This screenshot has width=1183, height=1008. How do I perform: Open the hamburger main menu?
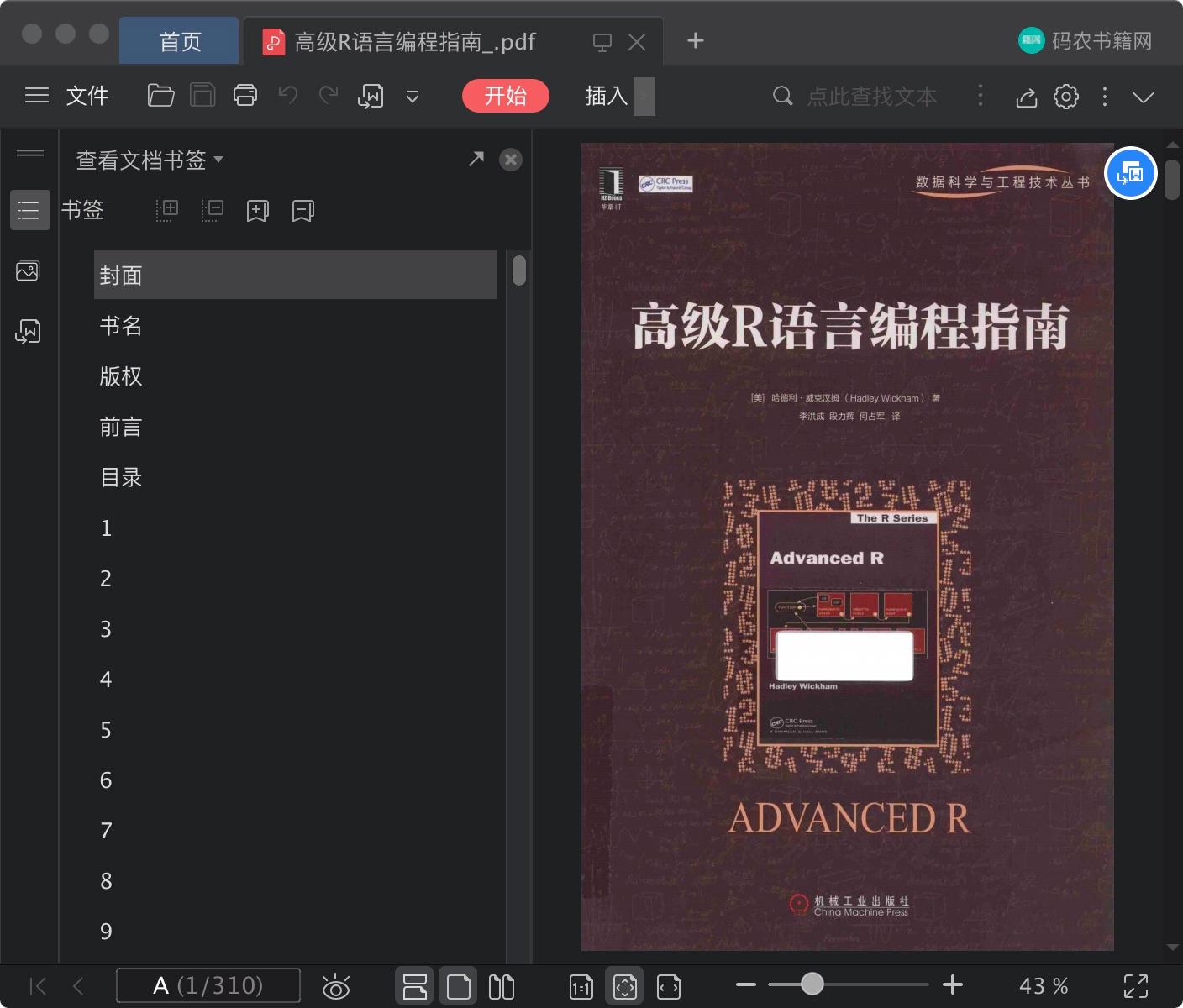pyautogui.click(x=37, y=96)
